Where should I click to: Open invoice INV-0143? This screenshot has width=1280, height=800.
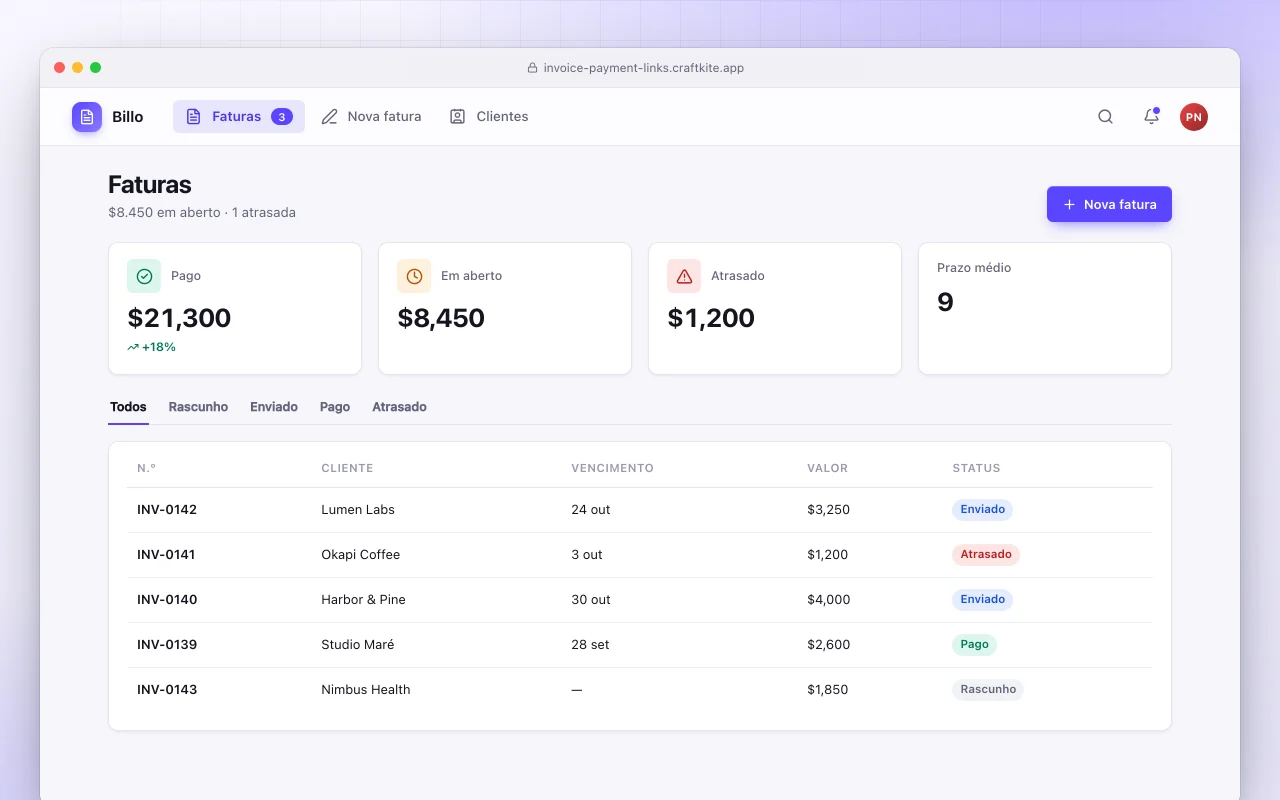coord(167,690)
